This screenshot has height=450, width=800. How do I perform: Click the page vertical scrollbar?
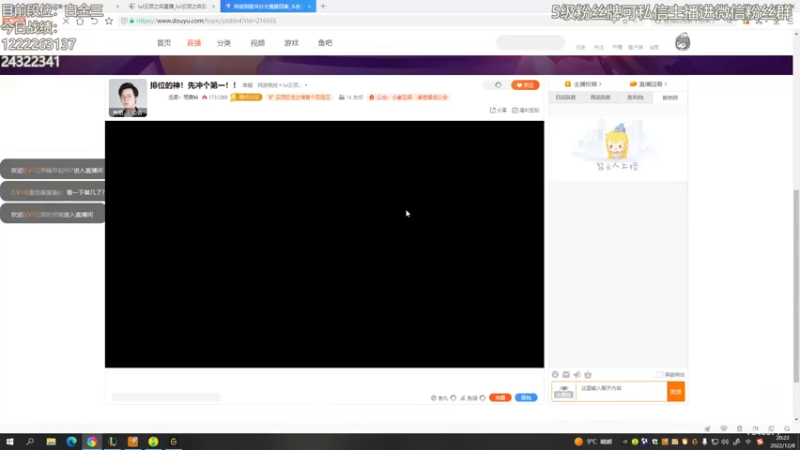pyautogui.click(x=796, y=286)
